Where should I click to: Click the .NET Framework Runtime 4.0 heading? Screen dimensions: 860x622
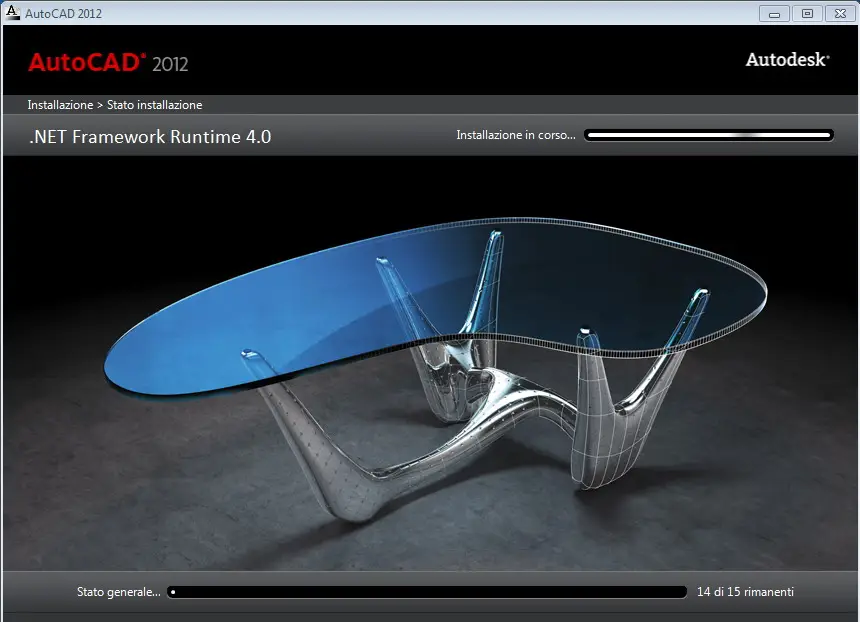pos(150,137)
